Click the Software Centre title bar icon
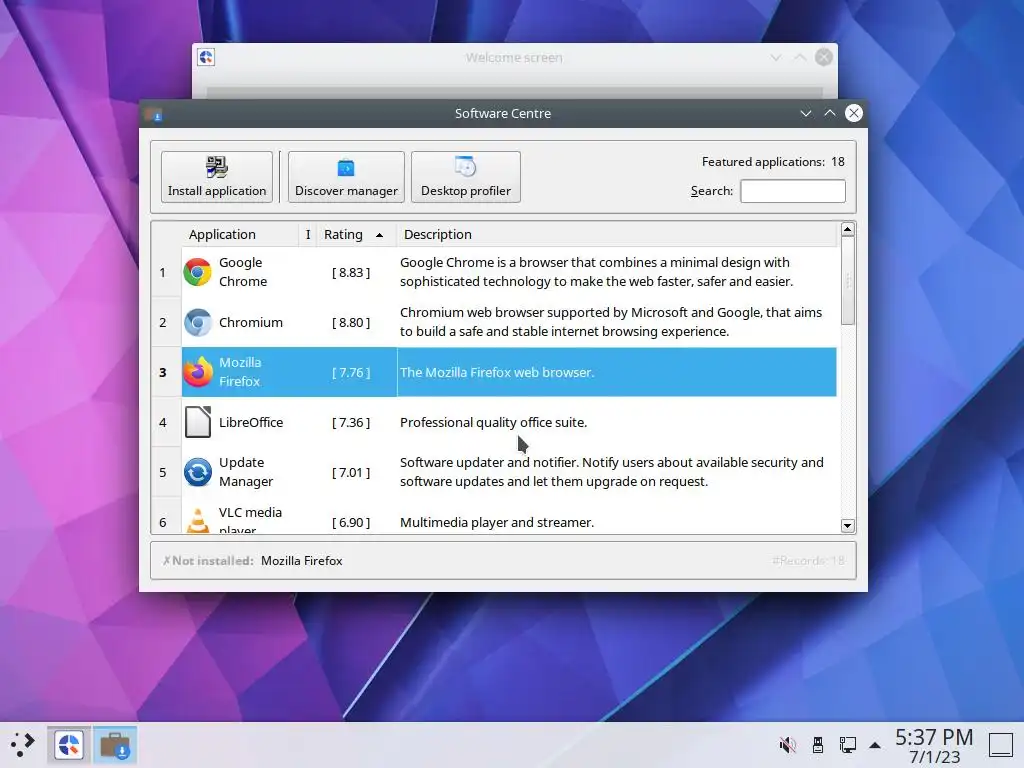The width and height of the screenshot is (1024, 768). pyautogui.click(x=155, y=115)
